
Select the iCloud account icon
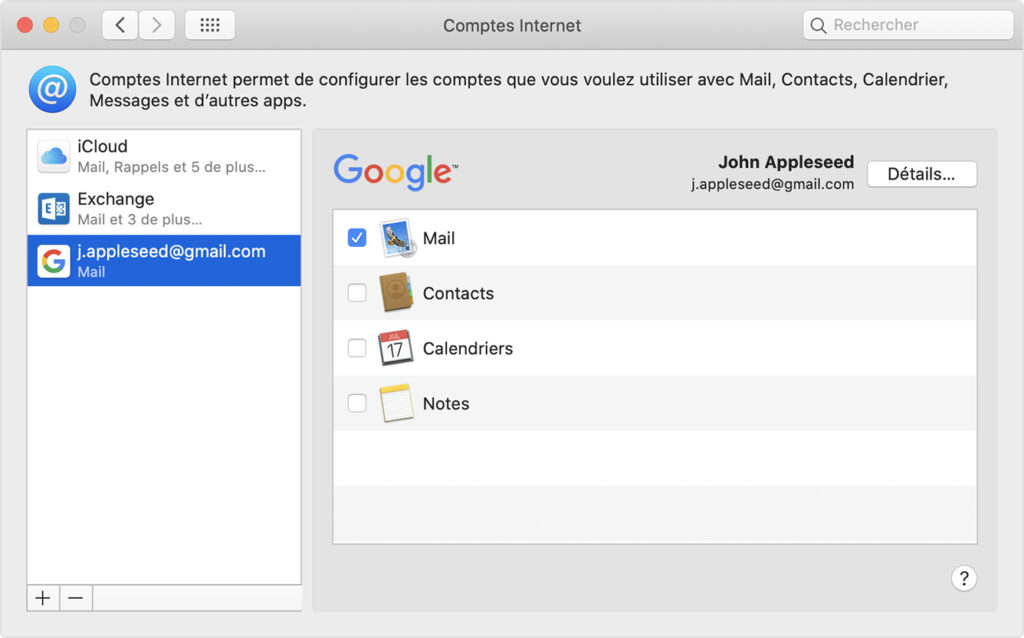click(53, 153)
